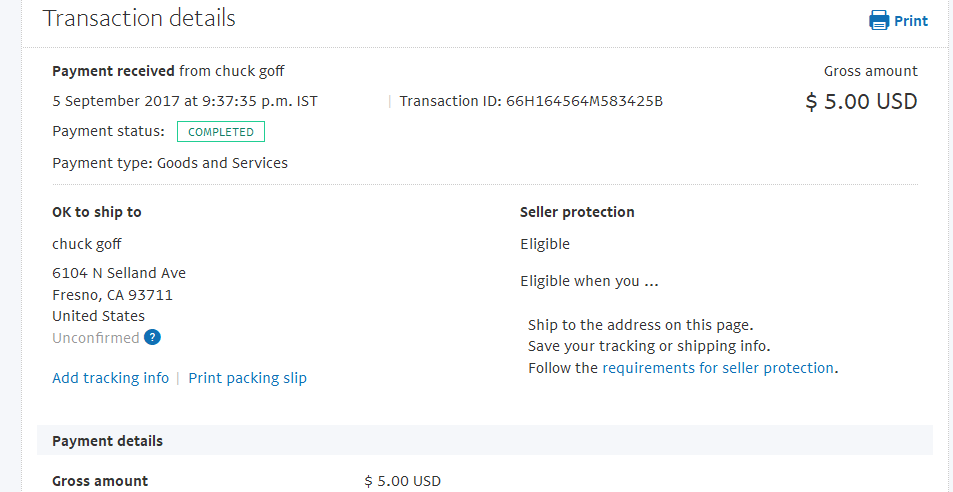Image resolution: width=953 pixels, height=492 pixels.
Task: Select the 6104 N Selland Ave address line
Action: pyautogui.click(x=119, y=273)
